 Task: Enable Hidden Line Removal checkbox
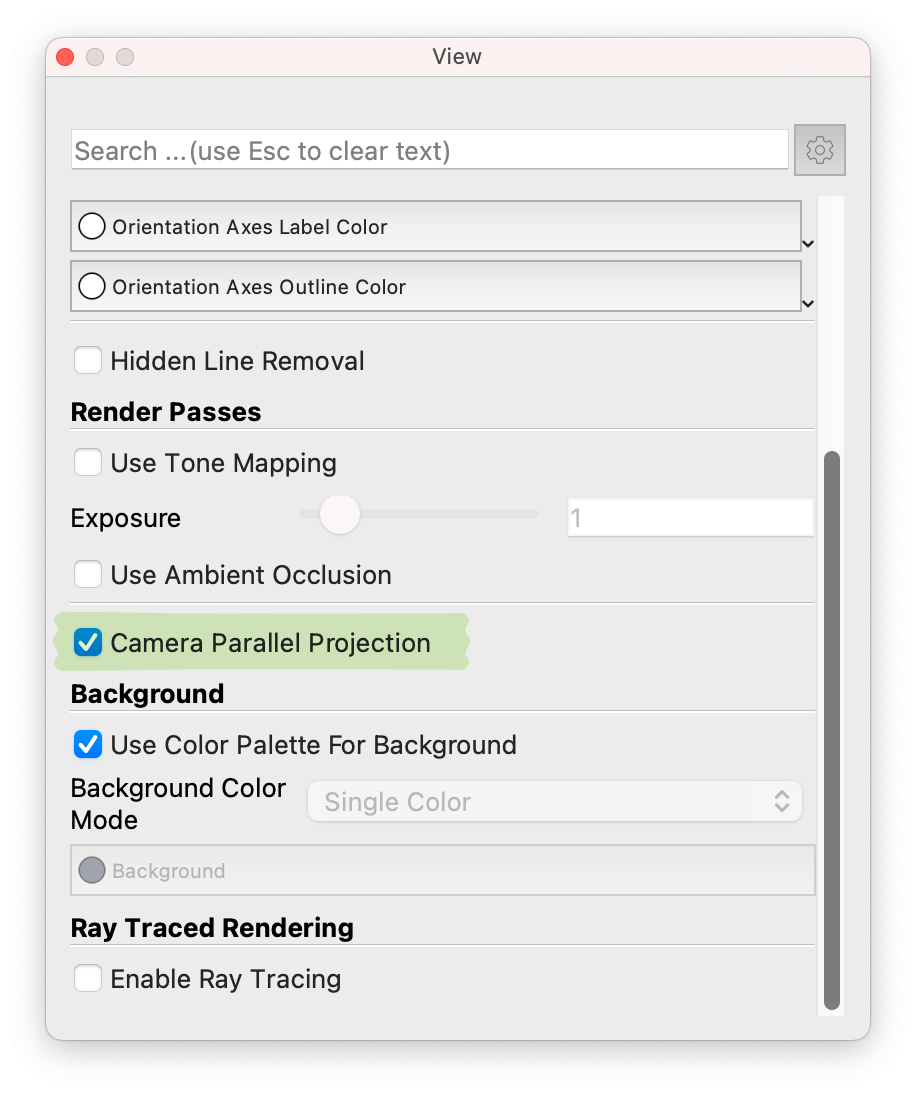(88, 360)
